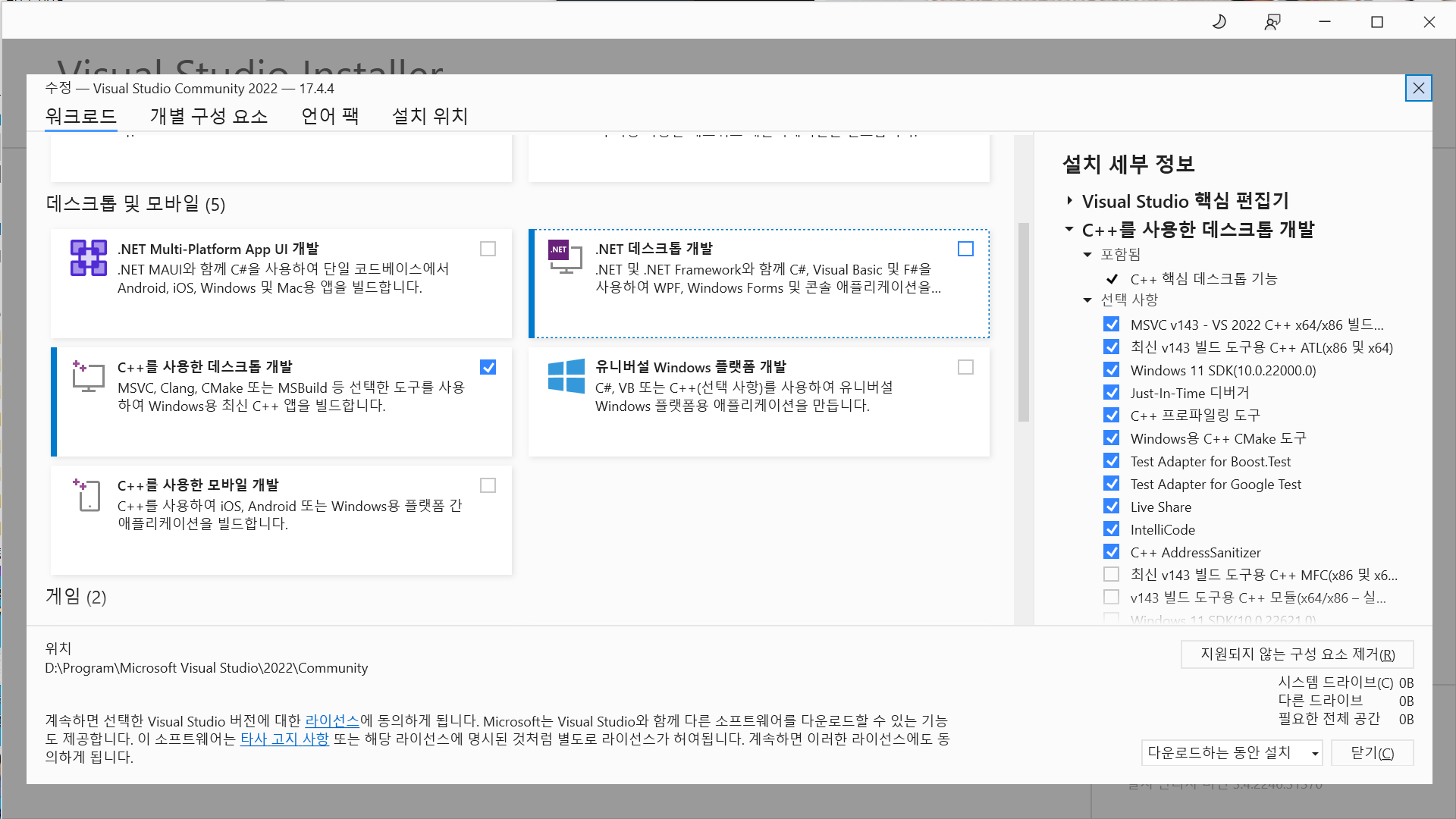Uncheck MSVC v143 build tools option

click(x=1111, y=325)
